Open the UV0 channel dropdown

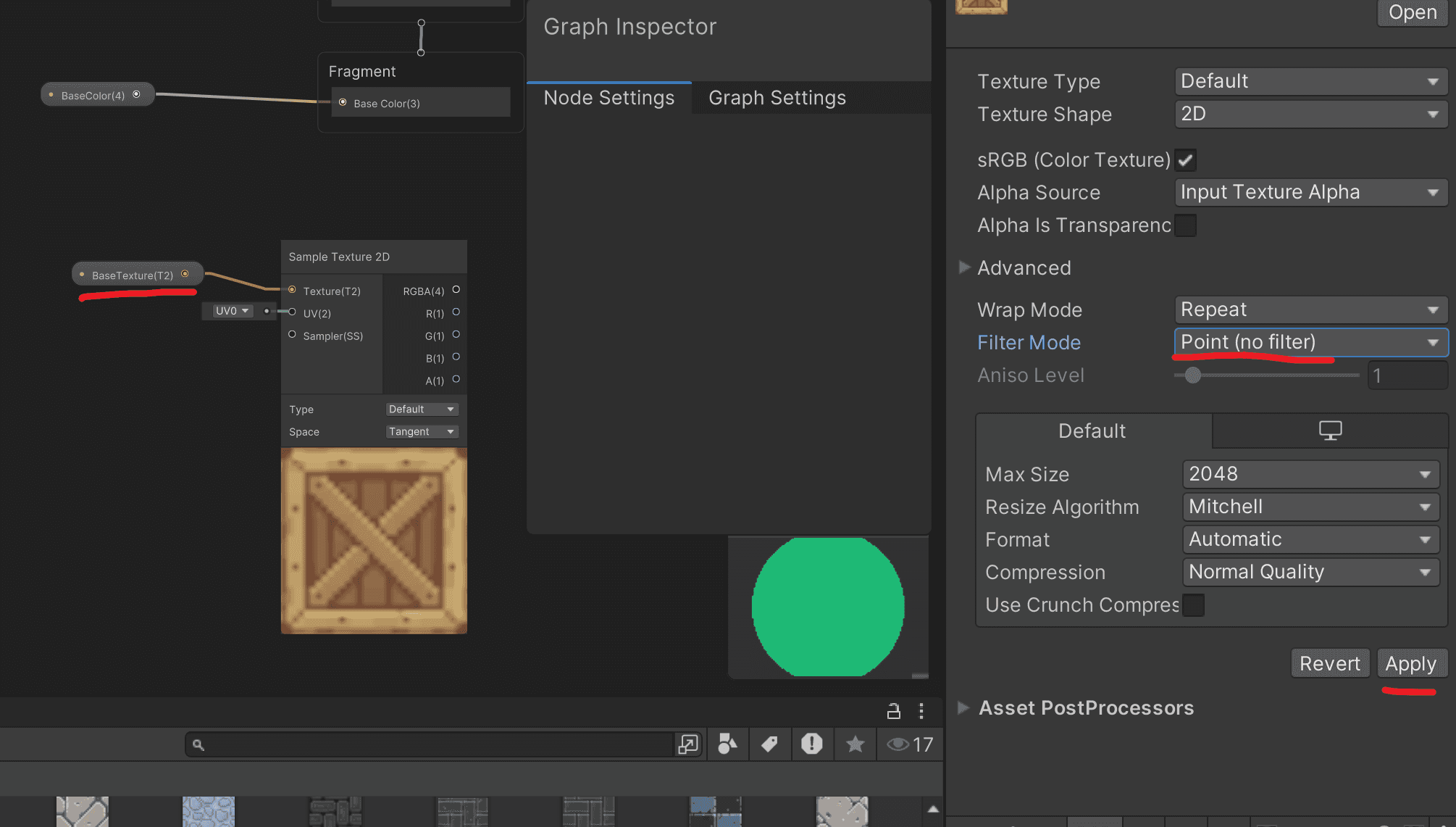(x=232, y=311)
